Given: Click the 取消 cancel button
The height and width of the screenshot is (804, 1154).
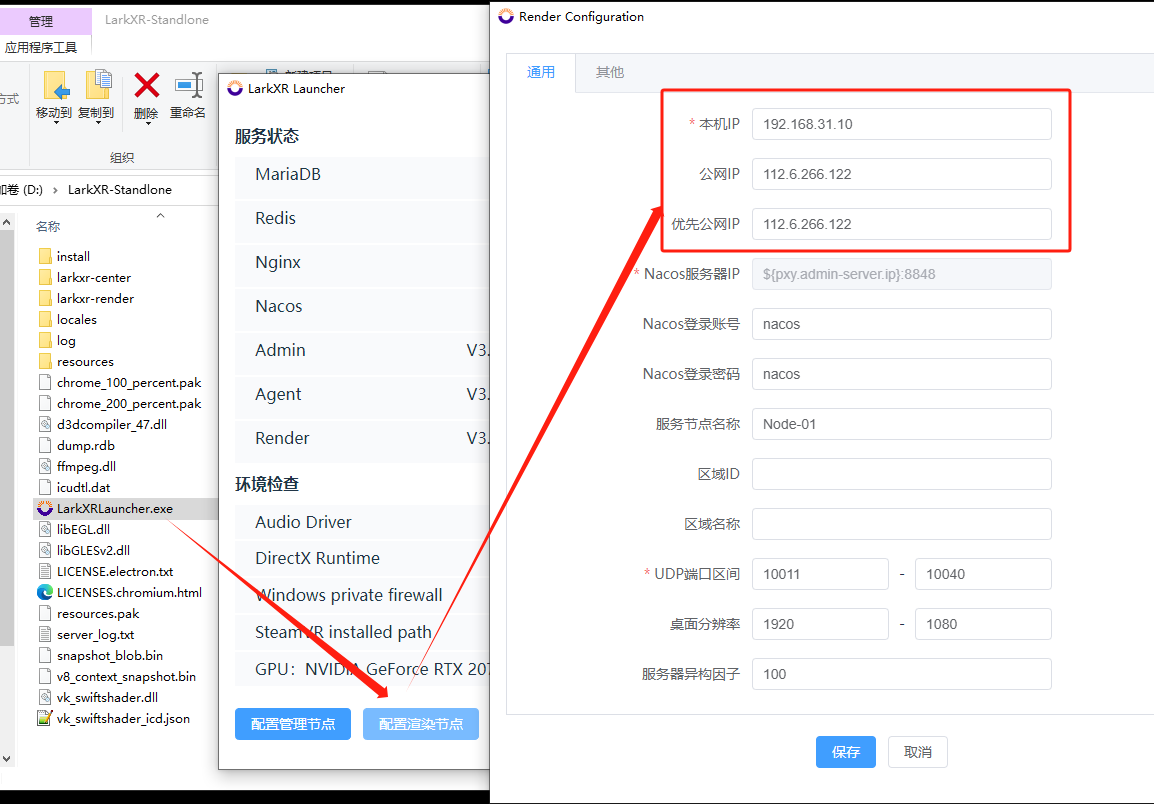Looking at the screenshot, I should coord(917,752).
